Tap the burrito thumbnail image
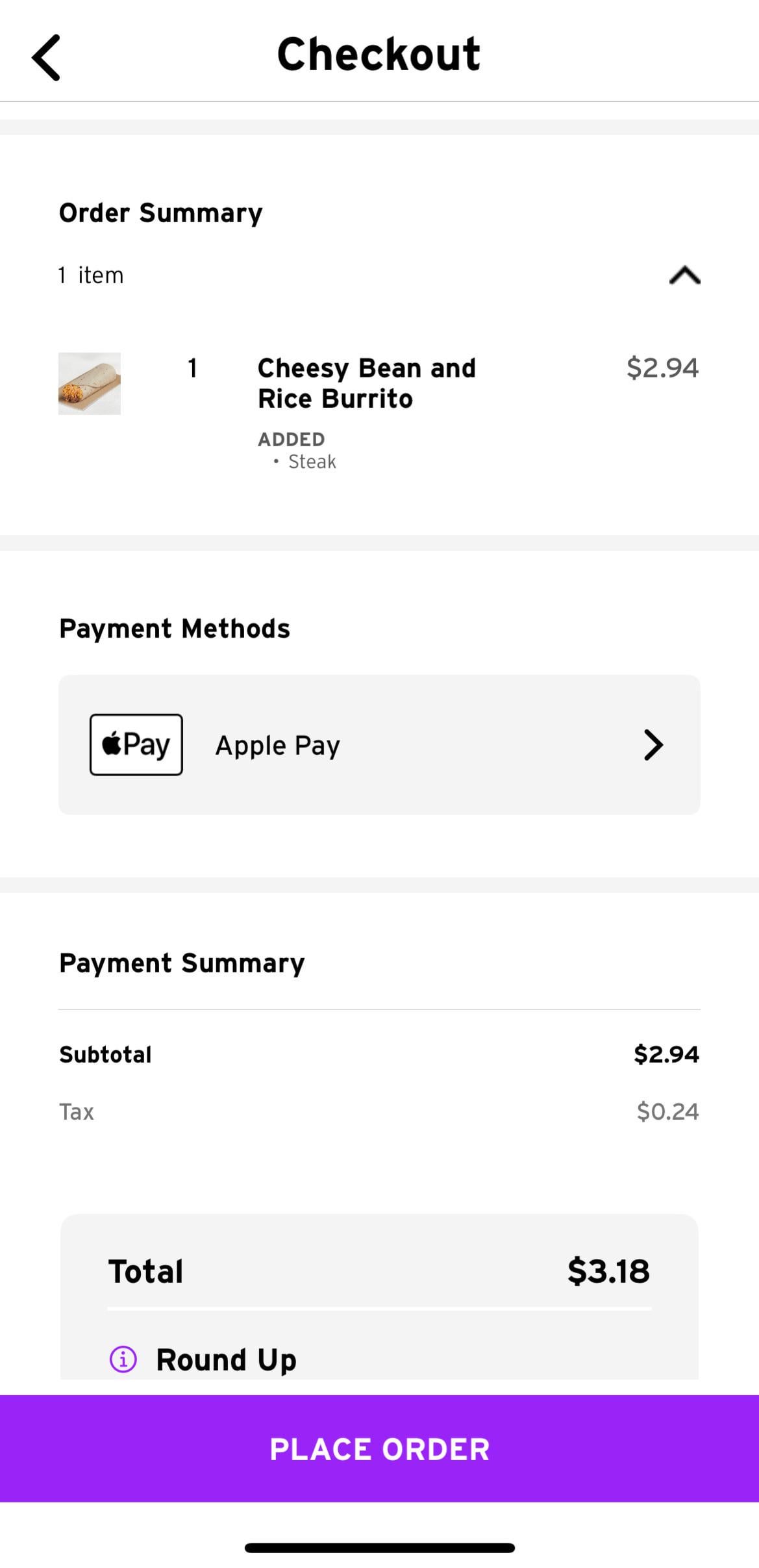Screen dimensions: 759x1568 coord(90,383)
